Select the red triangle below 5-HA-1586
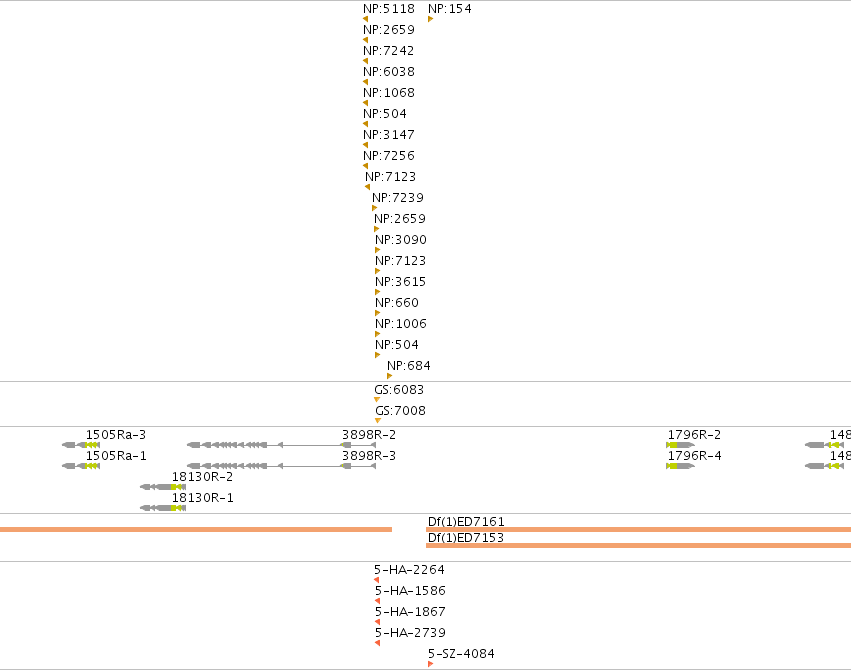Image resolution: width=851 pixels, height=670 pixels. coord(378,601)
